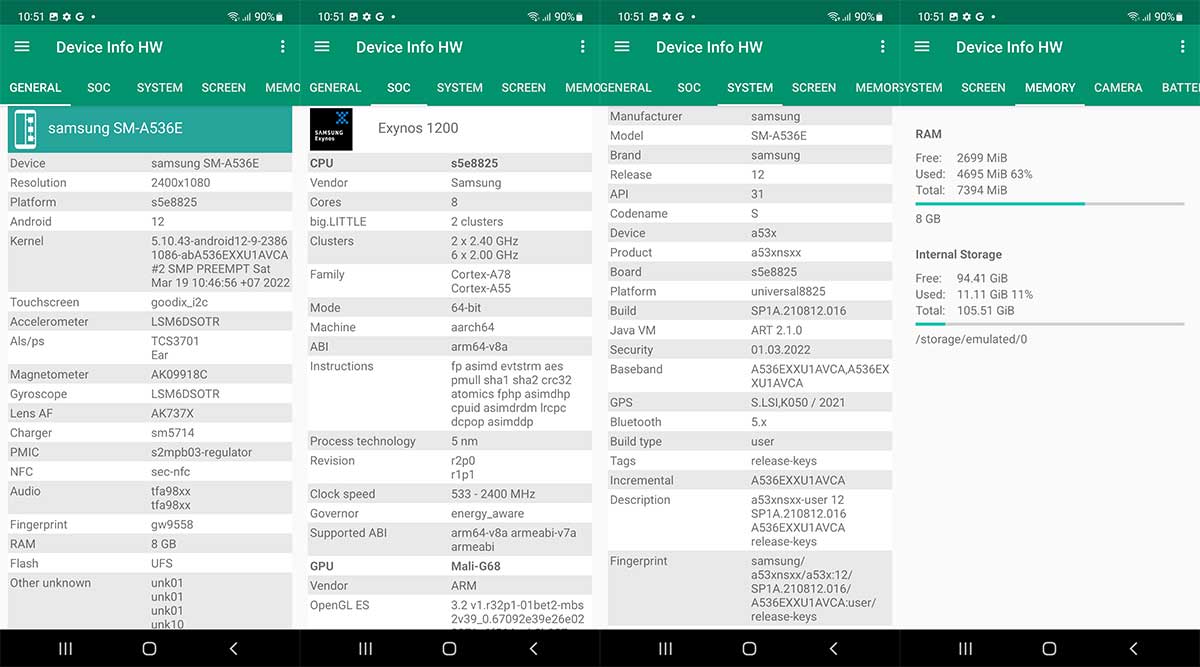Open the hamburger menu on the General screen
The width and height of the screenshot is (1200, 667).
22,47
